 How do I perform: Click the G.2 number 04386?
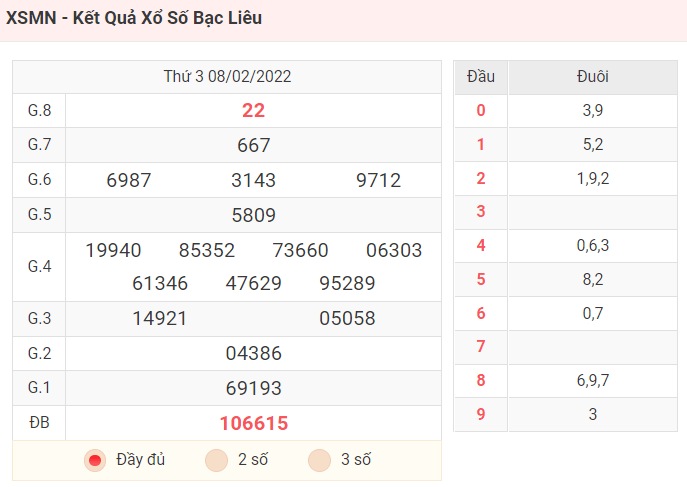254,353
